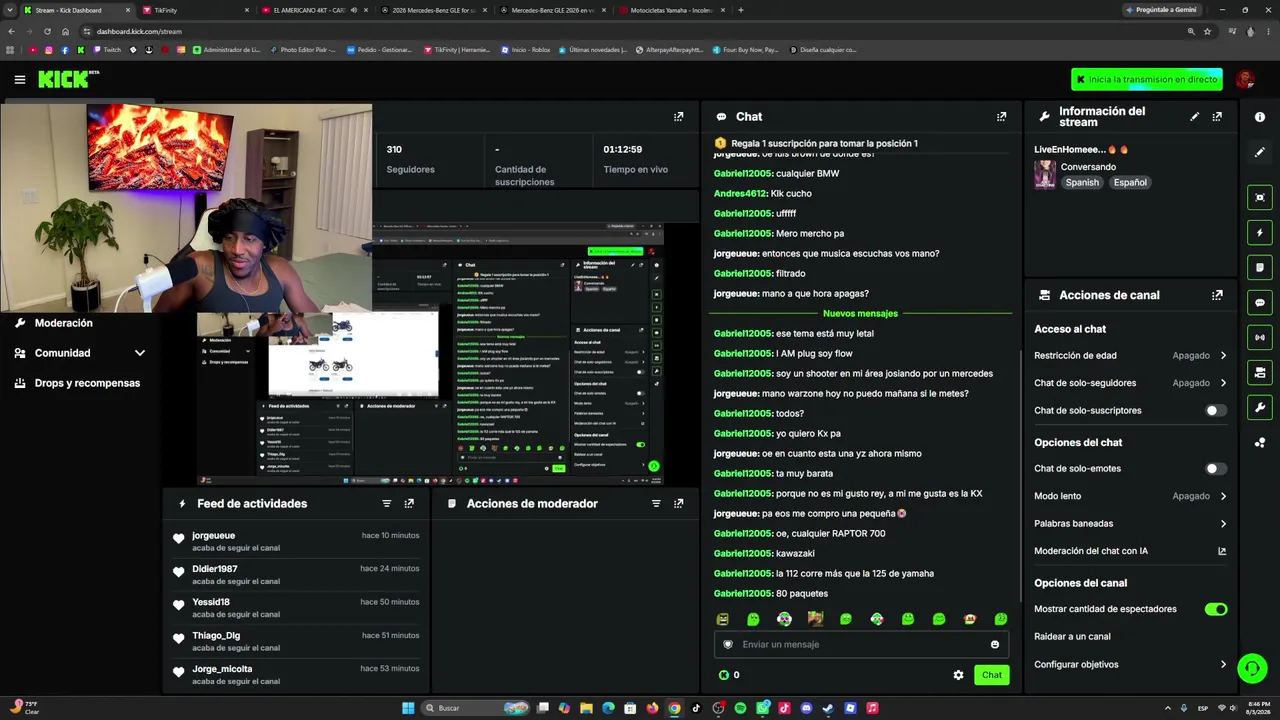The width and height of the screenshot is (1280, 720).
Task: Switch to the first 2026 Mercedes-Benz GLE tab
Action: [432, 10]
